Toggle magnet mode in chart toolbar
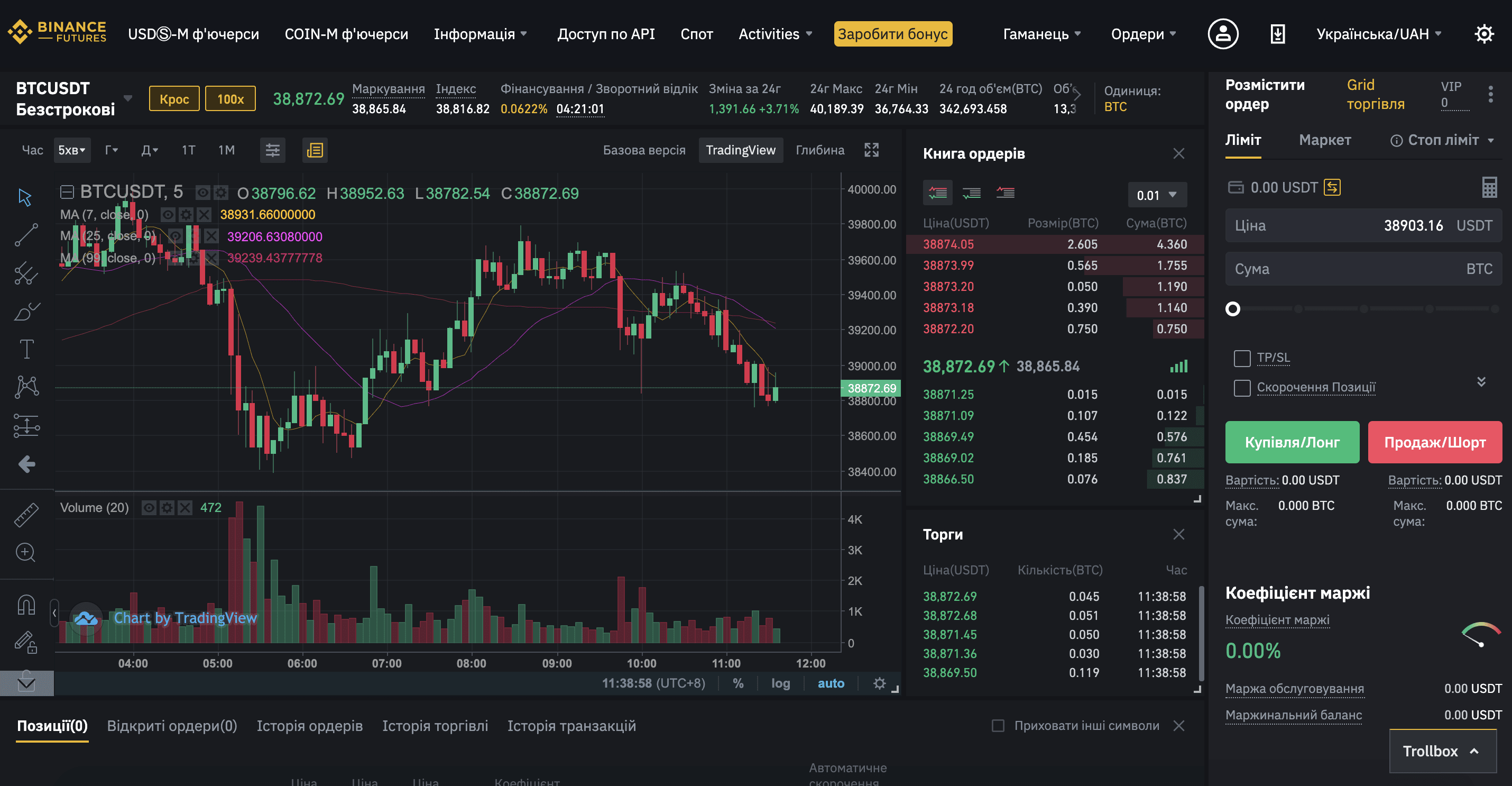This screenshot has width=1512, height=786. pos(26,604)
